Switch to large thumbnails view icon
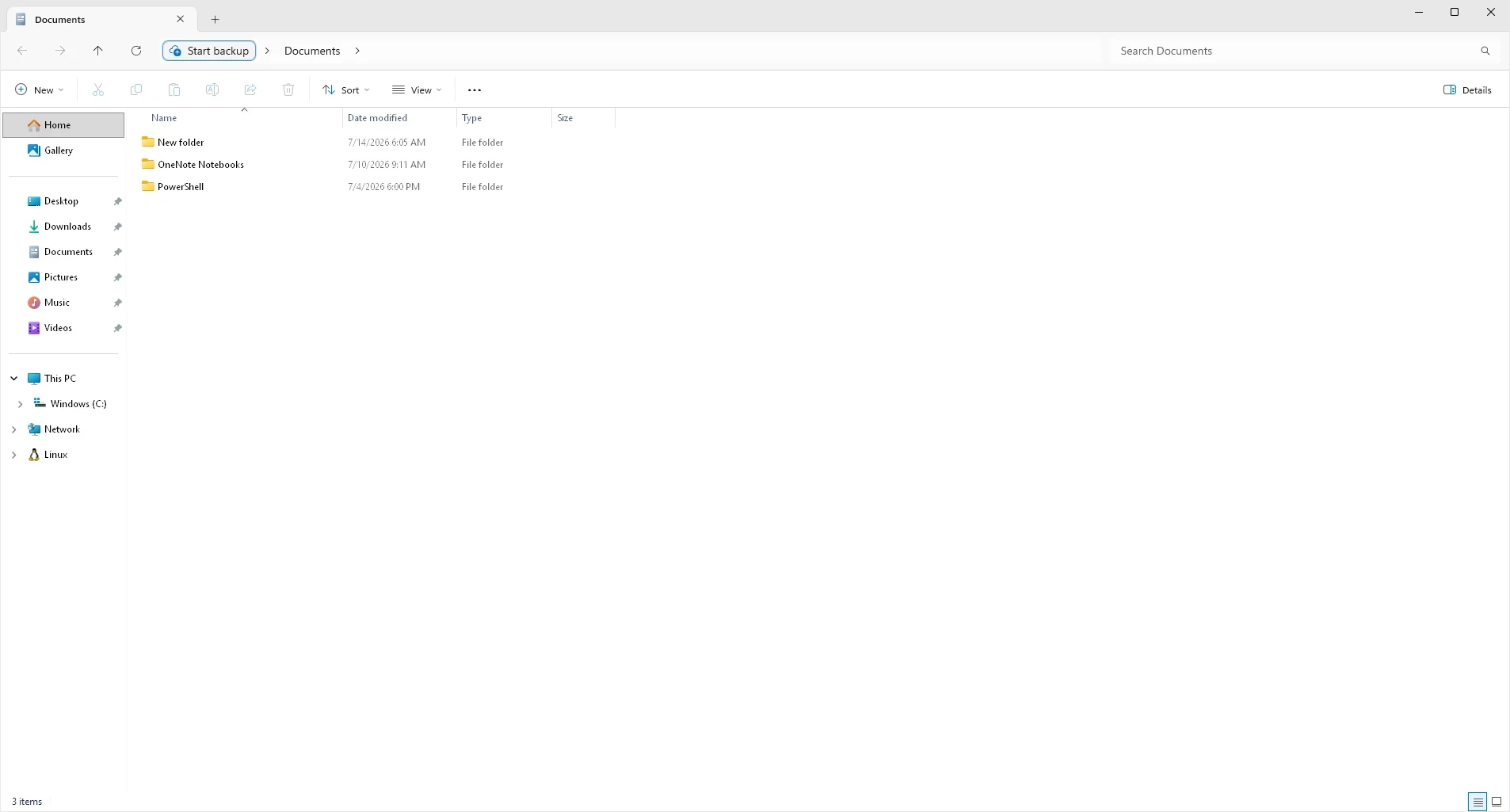This screenshot has height=812, width=1510. 1497,802
